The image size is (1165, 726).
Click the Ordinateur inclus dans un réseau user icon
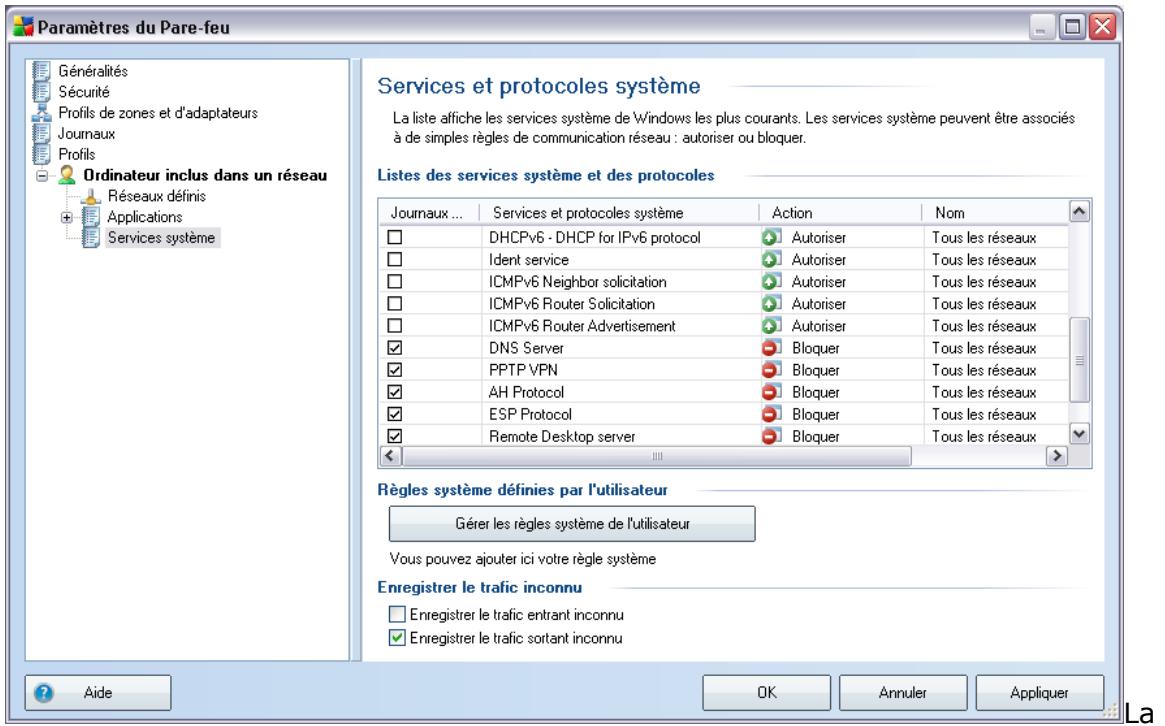(67, 175)
